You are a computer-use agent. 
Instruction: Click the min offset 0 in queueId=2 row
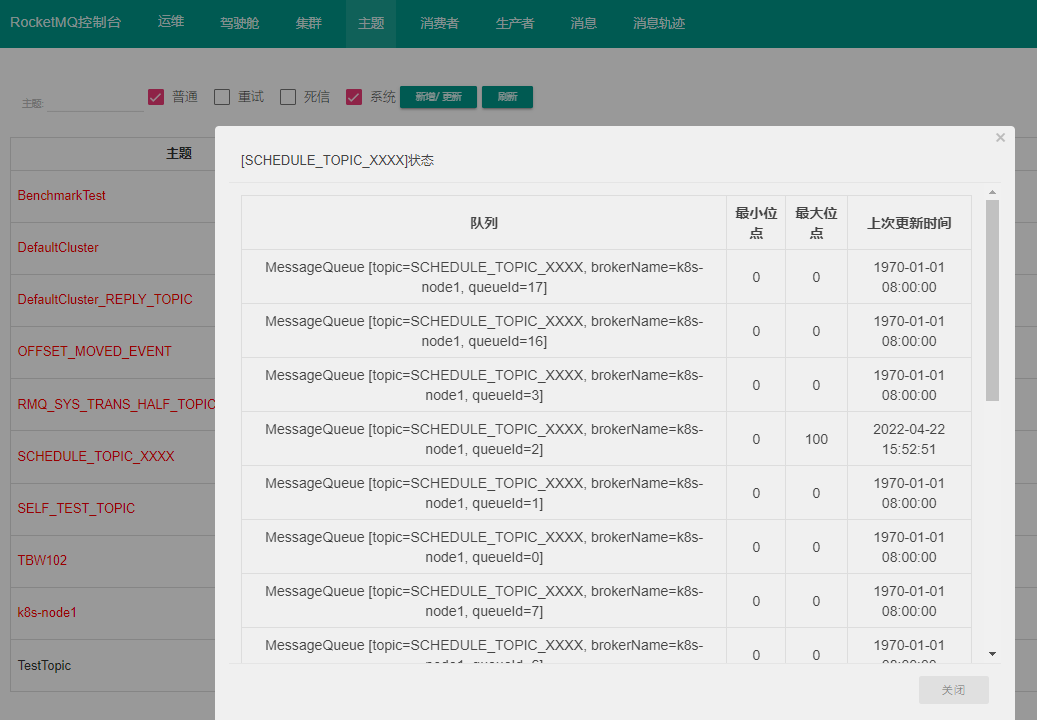click(x=756, y=440)
